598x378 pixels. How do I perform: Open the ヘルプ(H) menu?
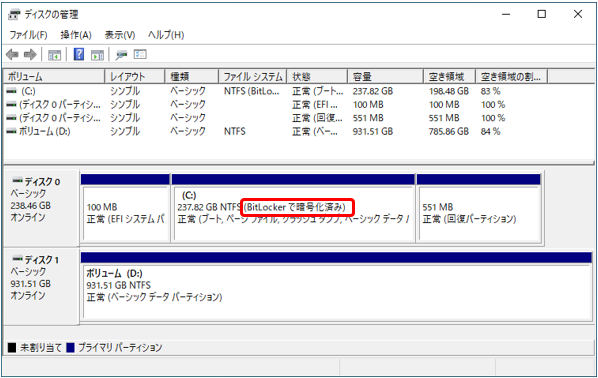pos(166,35)
